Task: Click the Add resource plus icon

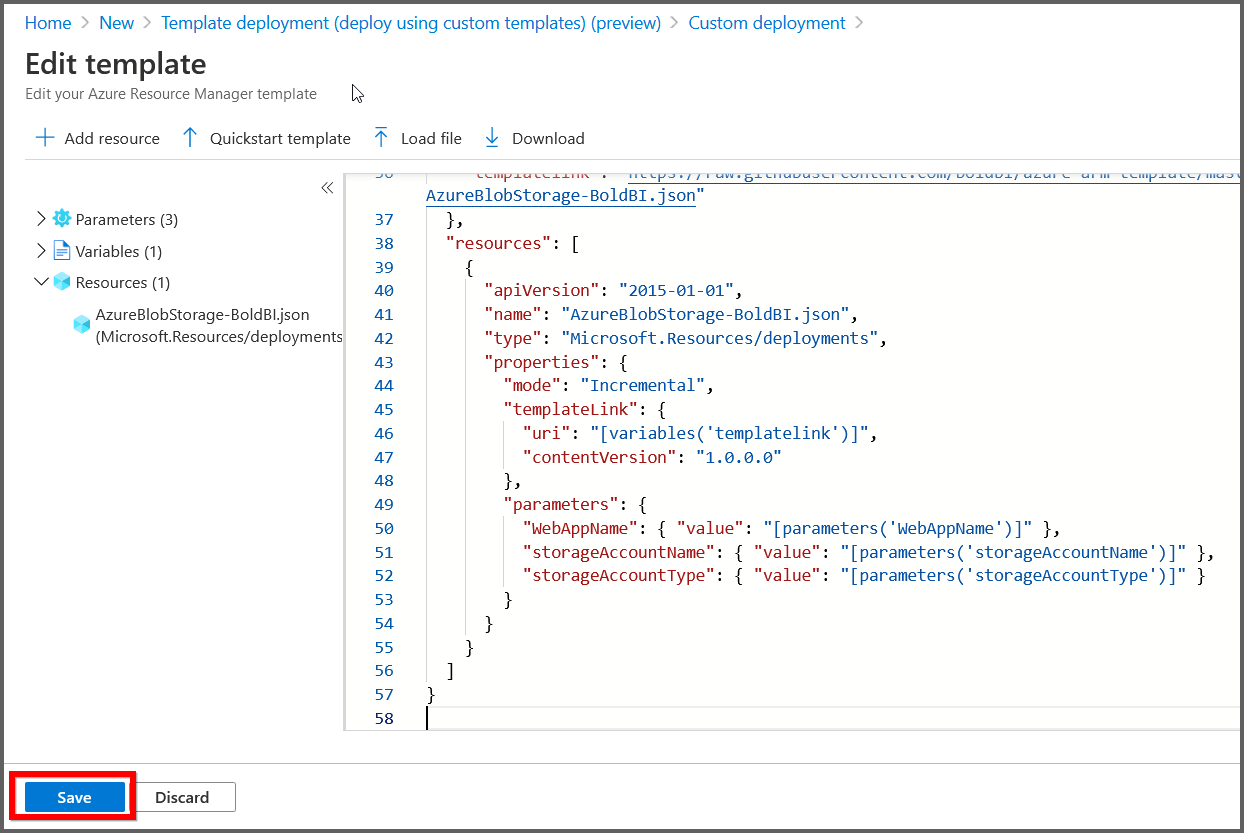Action: (x=45, y=137)
